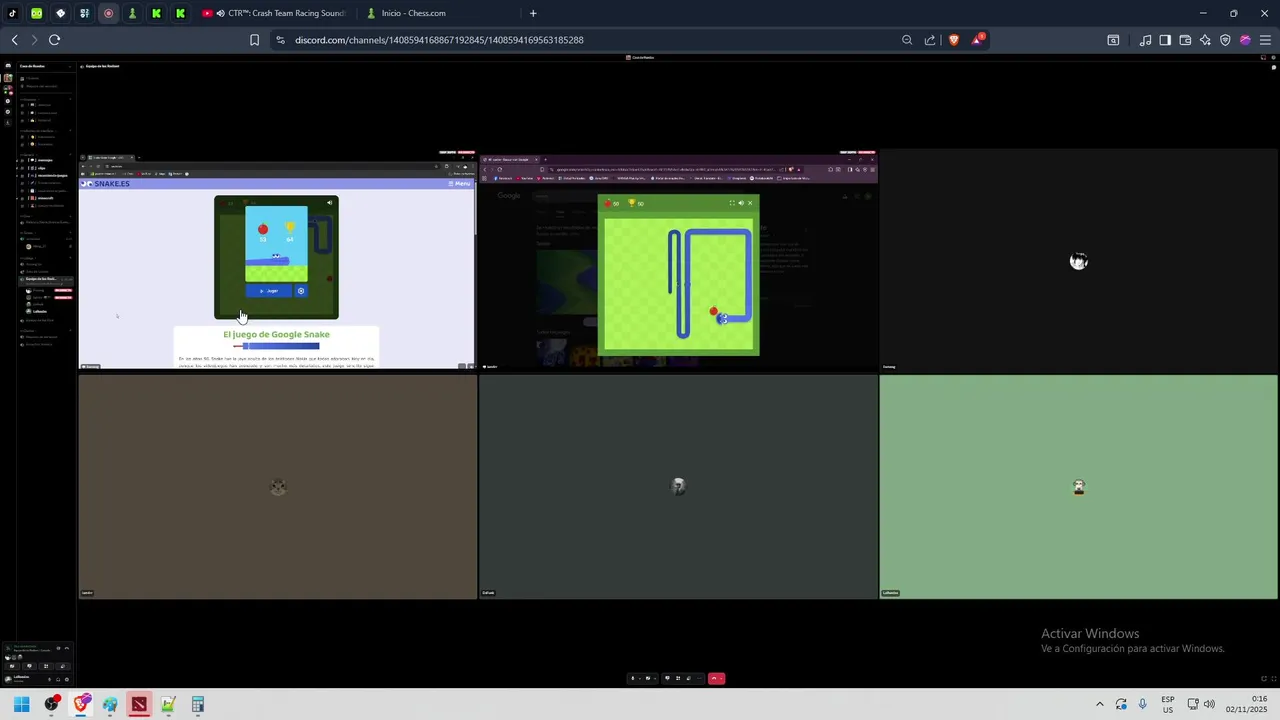Click the settings icon beside Jugar
This screenshot has height=720, width=1280.
301,291
